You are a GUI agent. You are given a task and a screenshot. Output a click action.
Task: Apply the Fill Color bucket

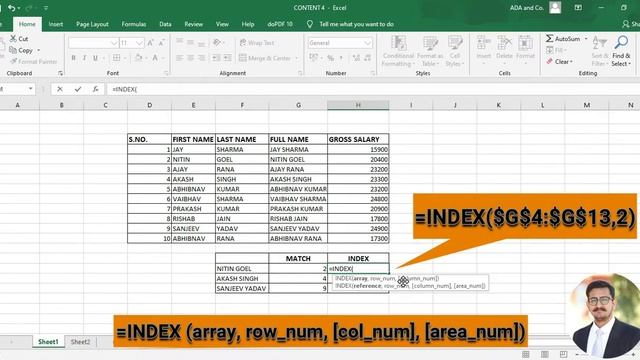click(138, 58)
